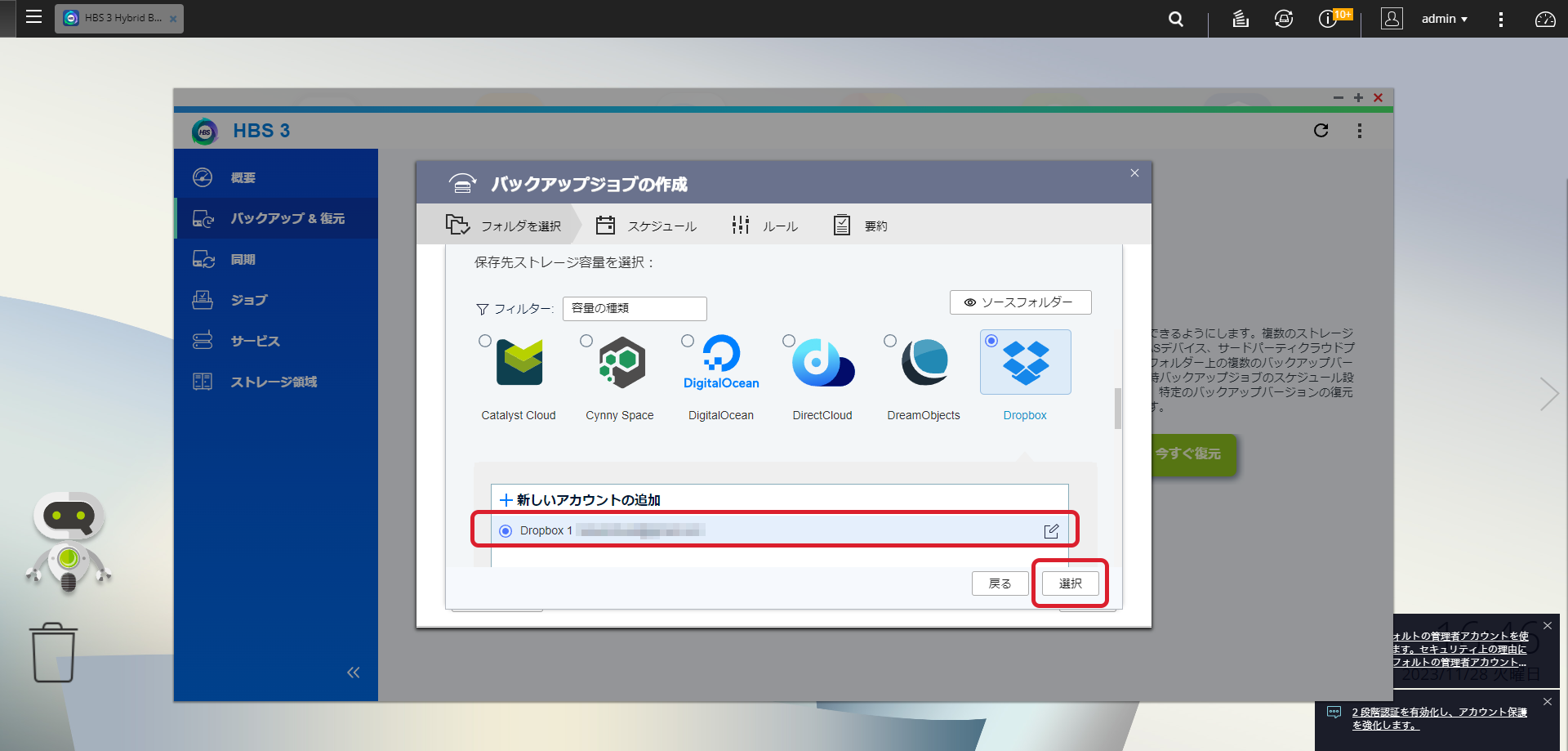The width and height of the screenshot is (1568, 751).
Task: Open HBS 3 window more options menu
Action: pos(1360,131)
